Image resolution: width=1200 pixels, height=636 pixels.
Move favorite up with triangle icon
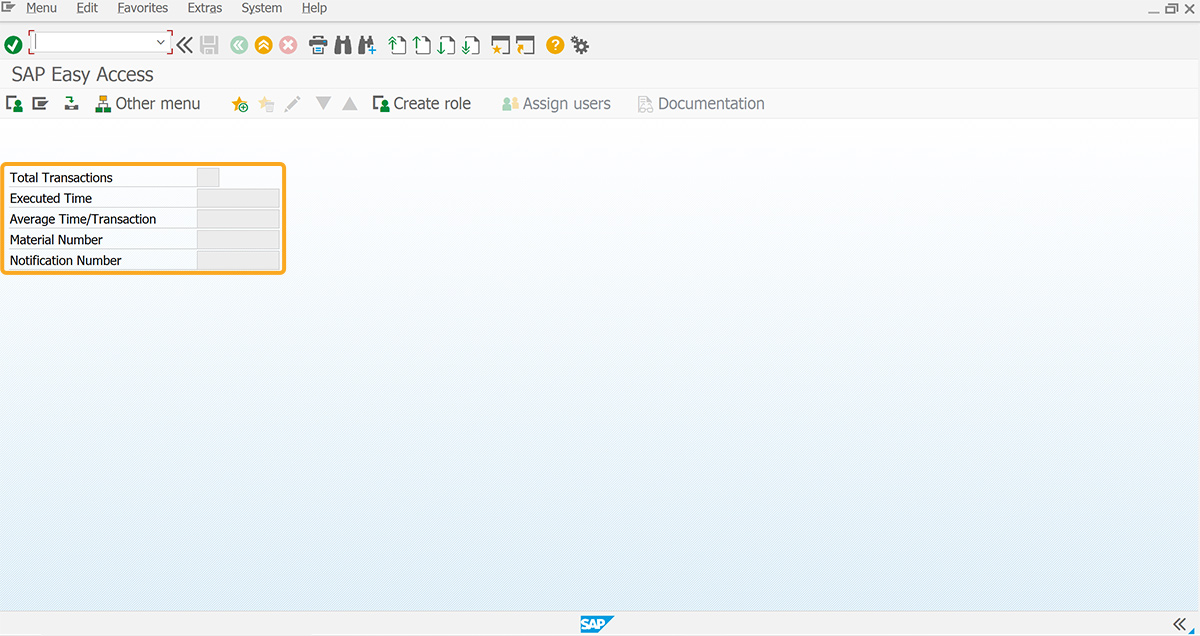tap(349, 104)
